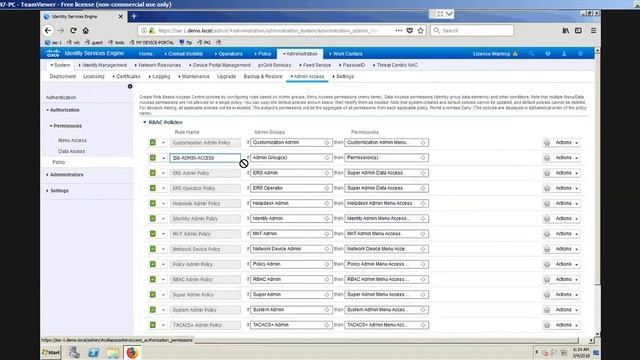The width and height of the screenshot is (640, 360).
Task: Open Actions dropdown for ERS Operator Policy
Action: coord(567,188)
